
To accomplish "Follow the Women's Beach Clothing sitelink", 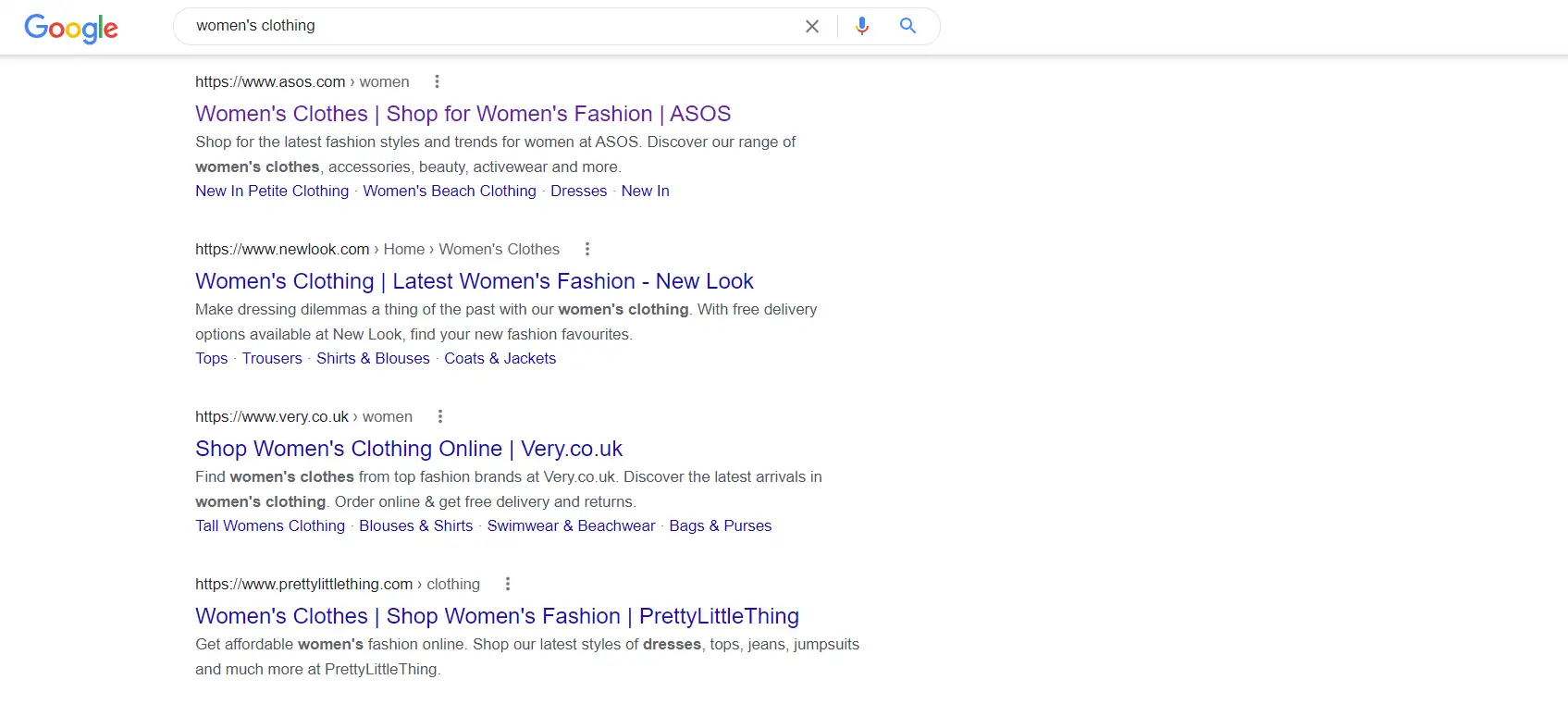I will coord(450,191).
